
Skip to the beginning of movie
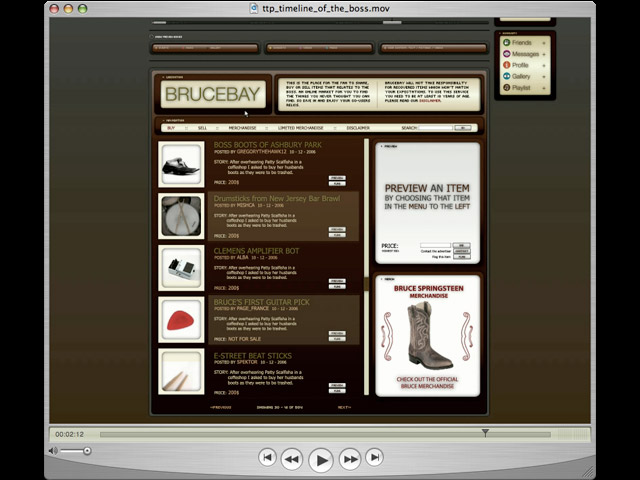(267, 457)
